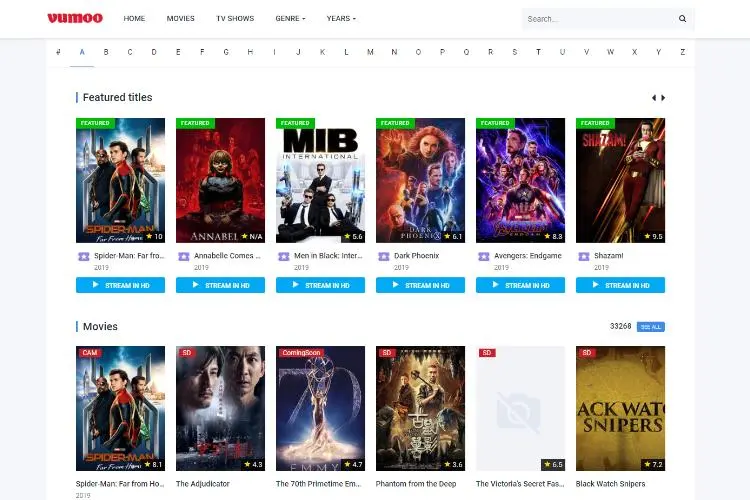Select letter W in alphabet filter
This screenshot has width=750, height=500.
[x=610, y=52]
